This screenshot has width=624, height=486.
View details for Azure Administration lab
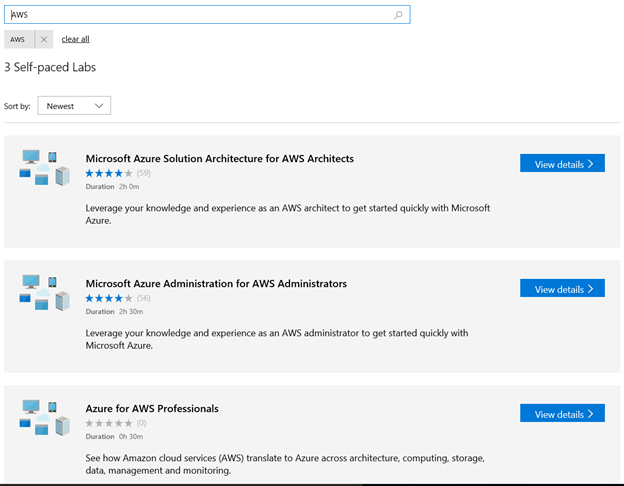[562, 288]
